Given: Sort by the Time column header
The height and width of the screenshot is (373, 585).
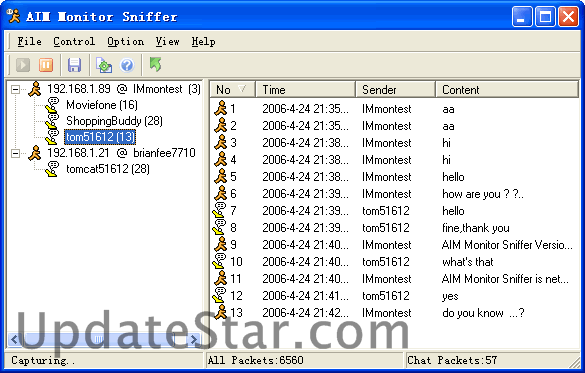Looking at the screenshot, I should [x=306, y=90].
